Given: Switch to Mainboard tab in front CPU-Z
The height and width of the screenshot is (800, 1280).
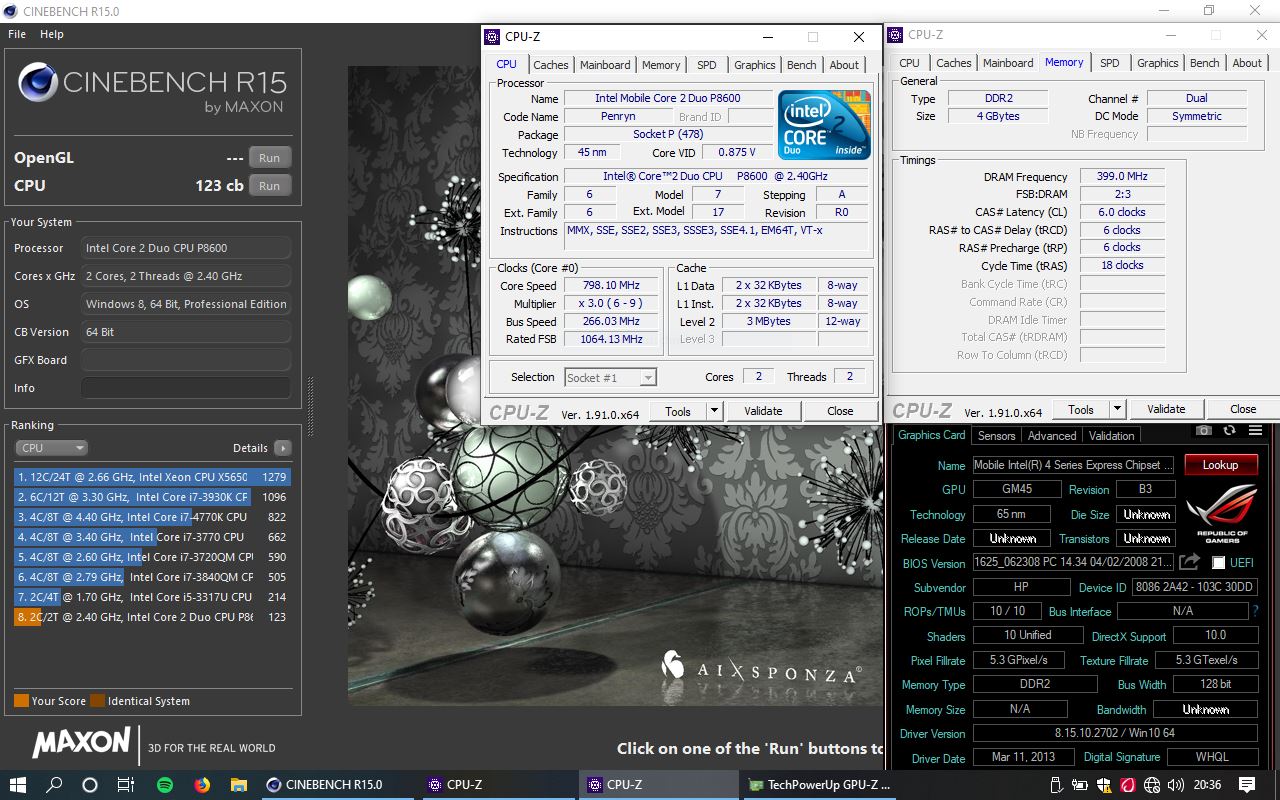Looking at the screenshot, I should coord(605,65).
